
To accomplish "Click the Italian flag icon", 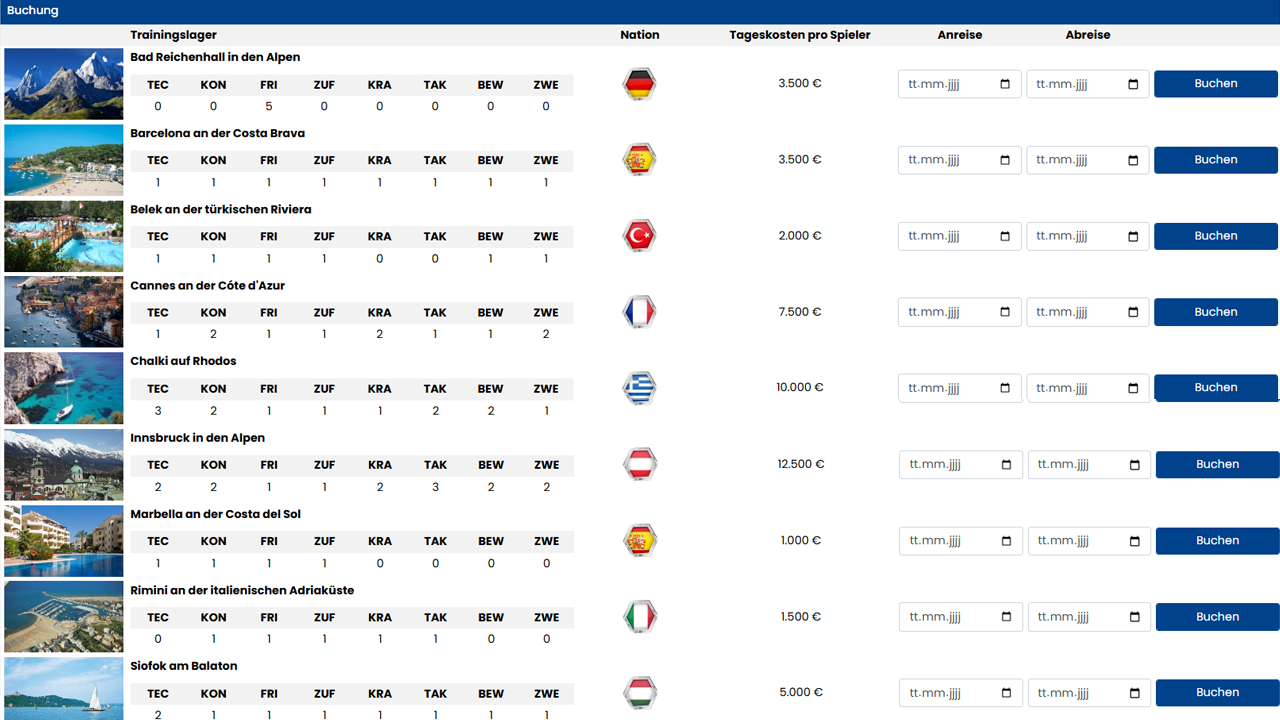I will pos(639,617).
